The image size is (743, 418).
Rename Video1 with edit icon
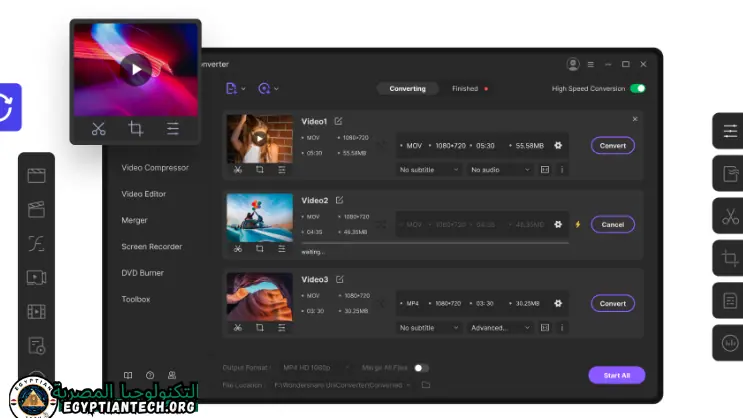(x=338, y=121)
